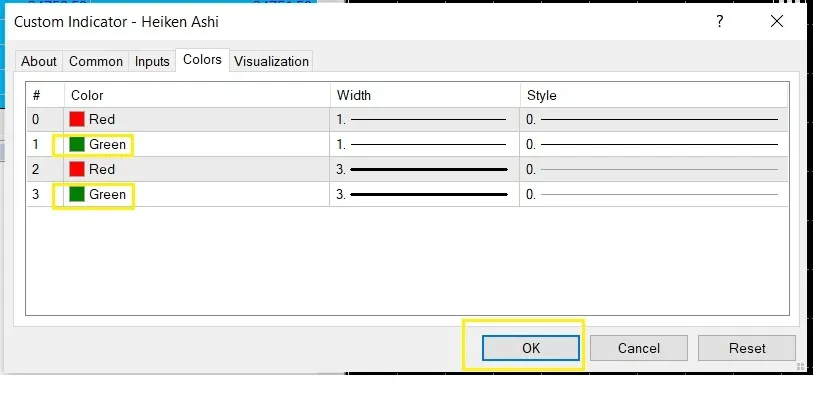
Task: Select row number 0 index cell
Action: click(46, 119)
